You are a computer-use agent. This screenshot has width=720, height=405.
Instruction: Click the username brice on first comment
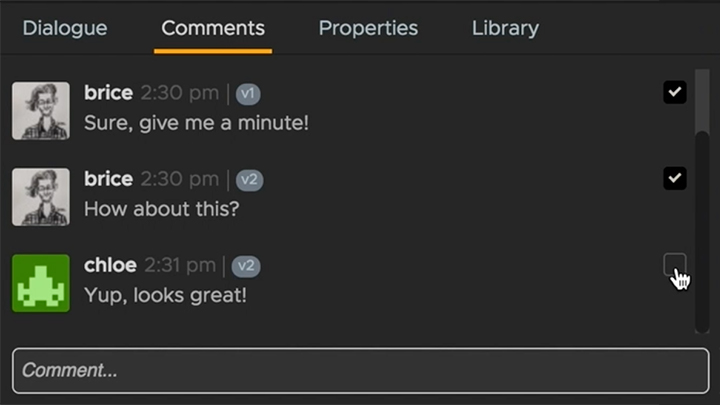pyautogui.click(x=108, y=93)
